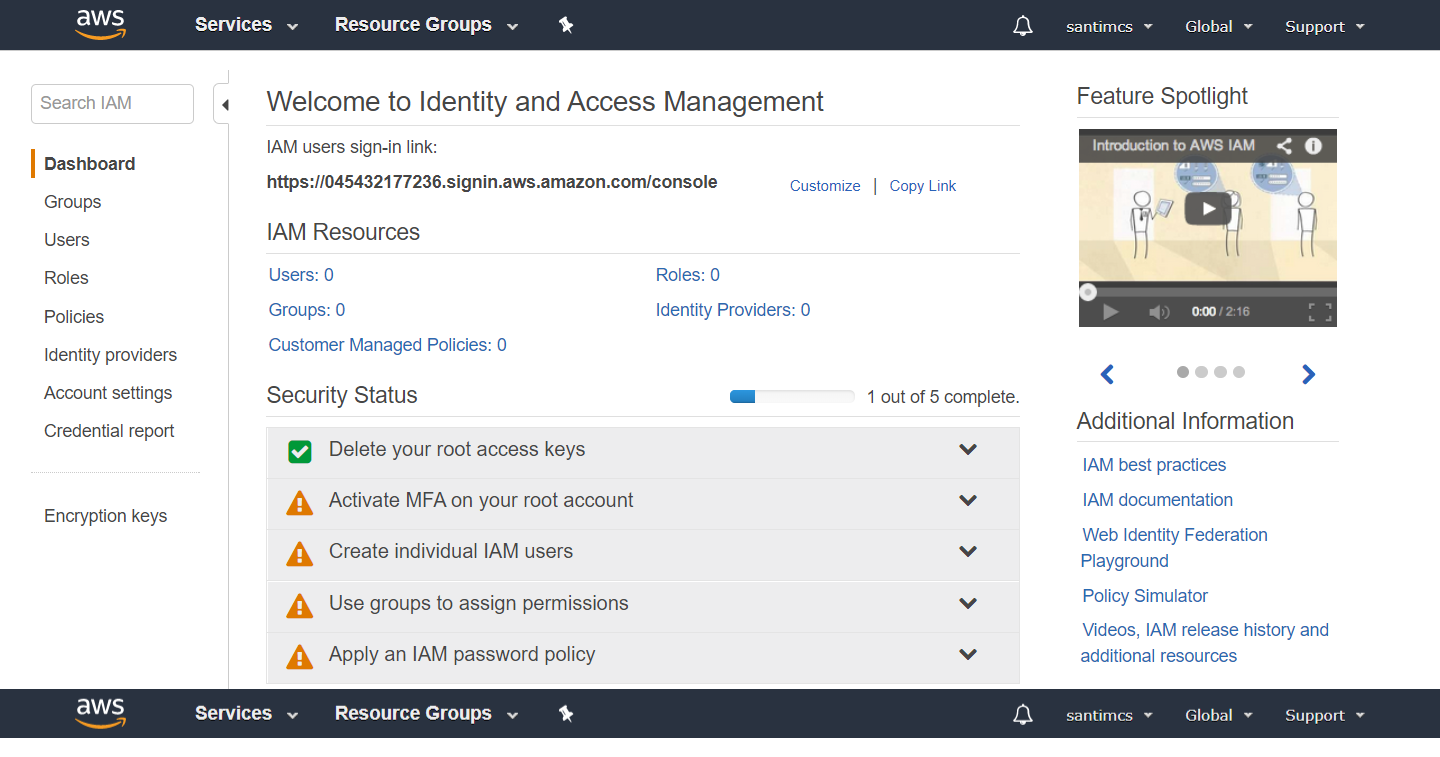This screenshot has width=1440, height=757.
Task: Collapse the IAM sidebar with arrow handle
Action: click(222, 104)
